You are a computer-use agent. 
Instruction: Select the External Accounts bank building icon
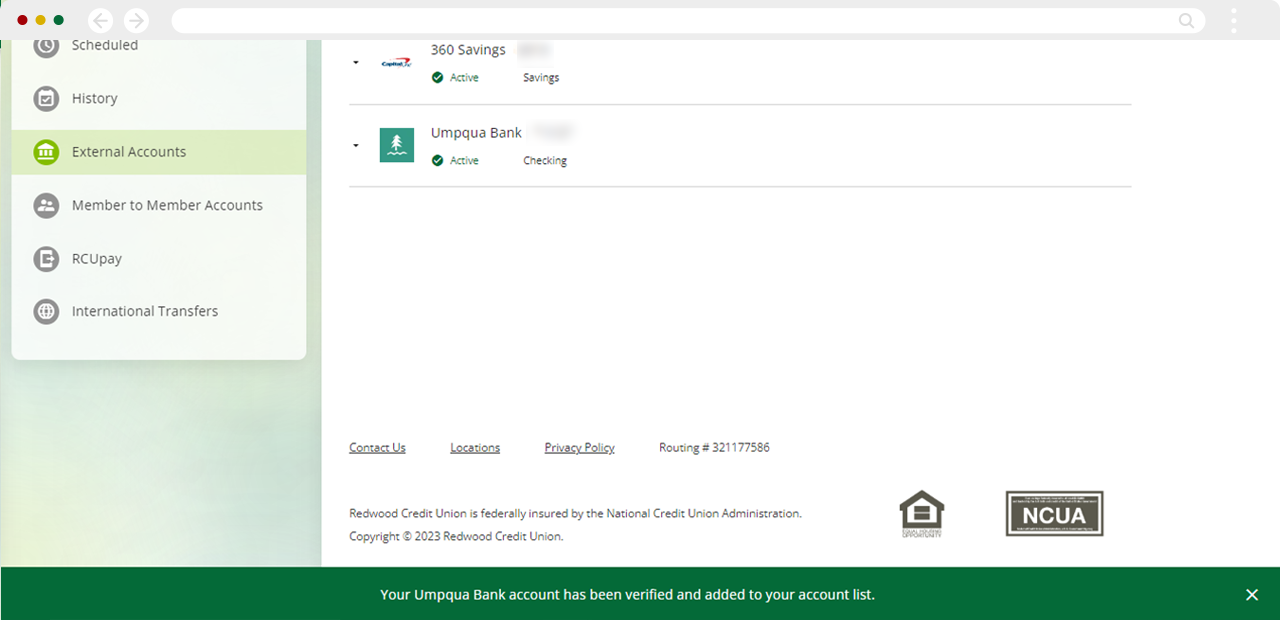46,152
